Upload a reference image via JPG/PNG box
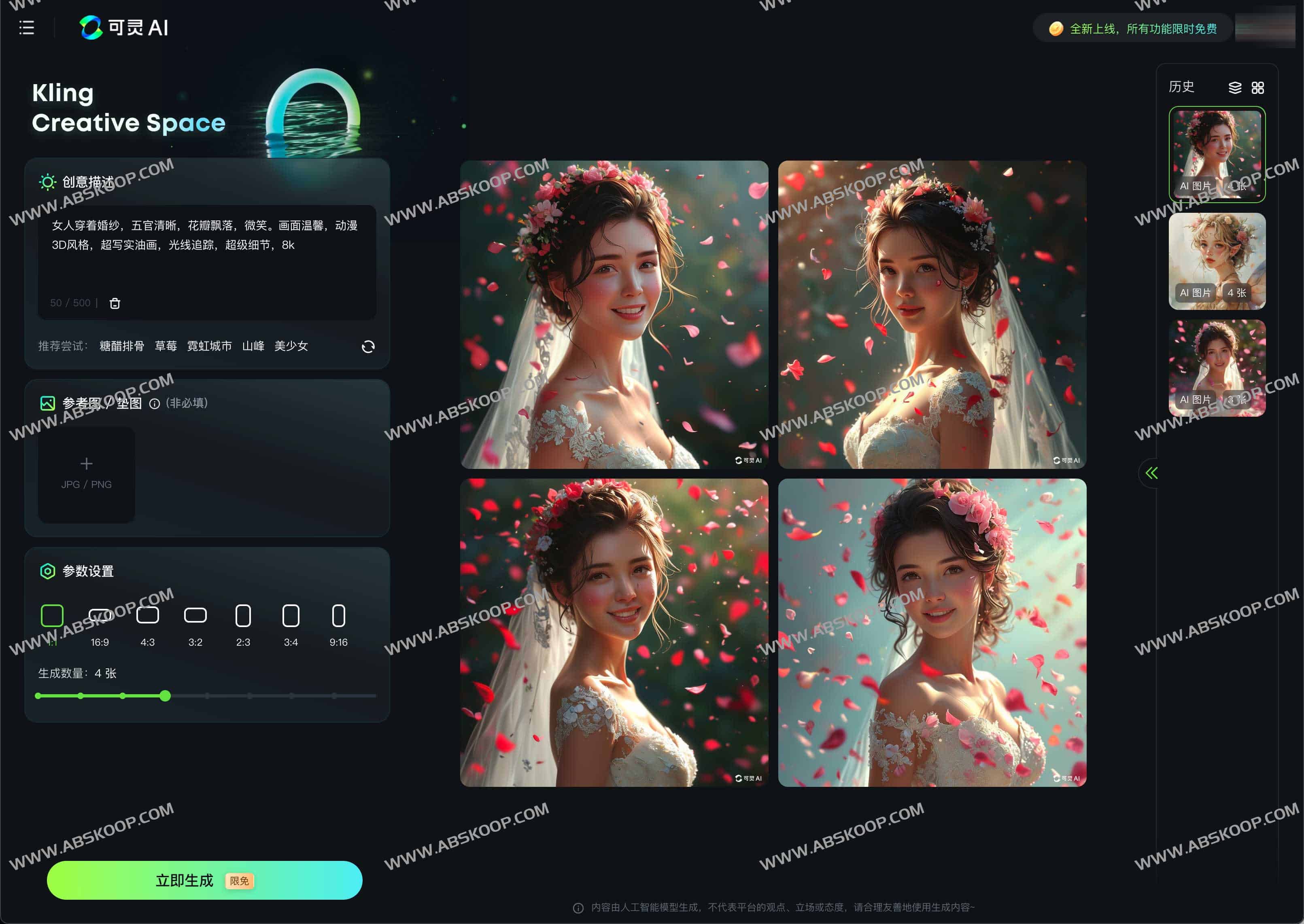This screenshot has height=924, width=1304. click(87, 474)
